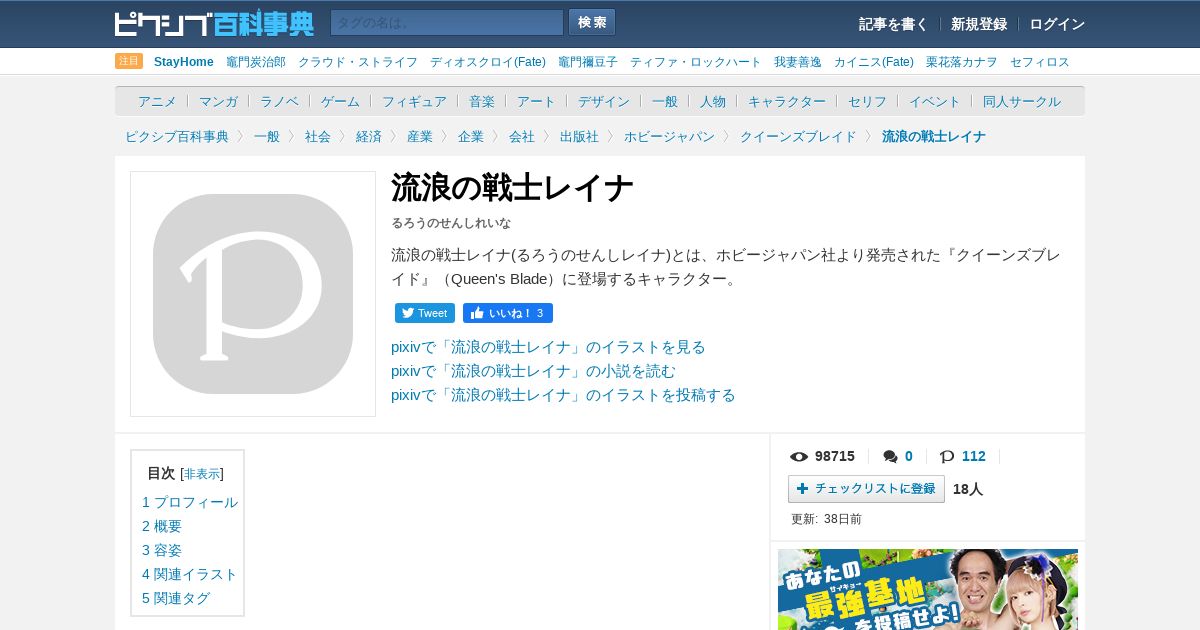Go to ピクシブ百科事典 breadcrumb root
The image size is (1200, 630).
click(x=177, y=137)
